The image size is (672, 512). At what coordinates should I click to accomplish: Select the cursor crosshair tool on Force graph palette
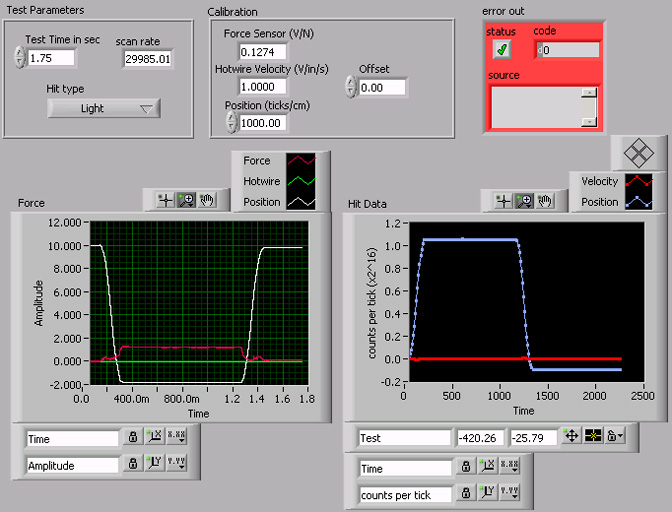165,200
